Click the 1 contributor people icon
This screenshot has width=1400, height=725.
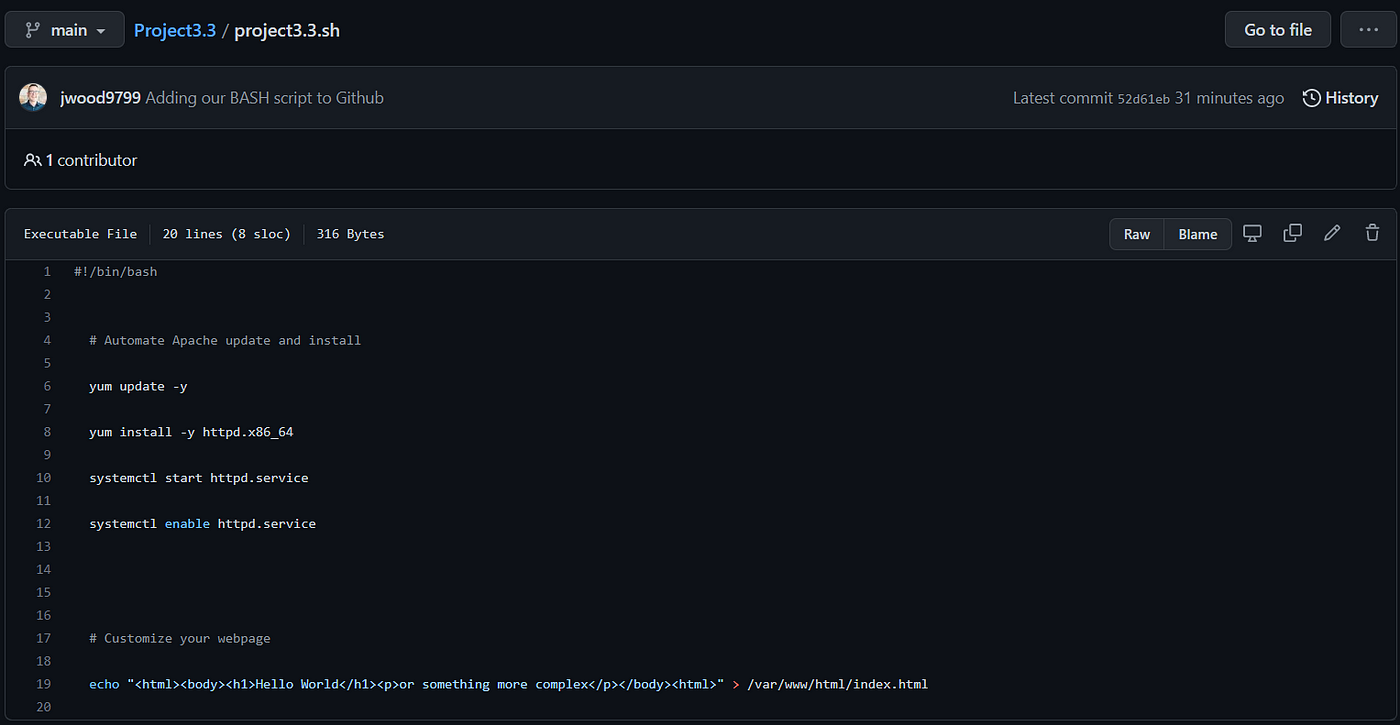[33, 160]
